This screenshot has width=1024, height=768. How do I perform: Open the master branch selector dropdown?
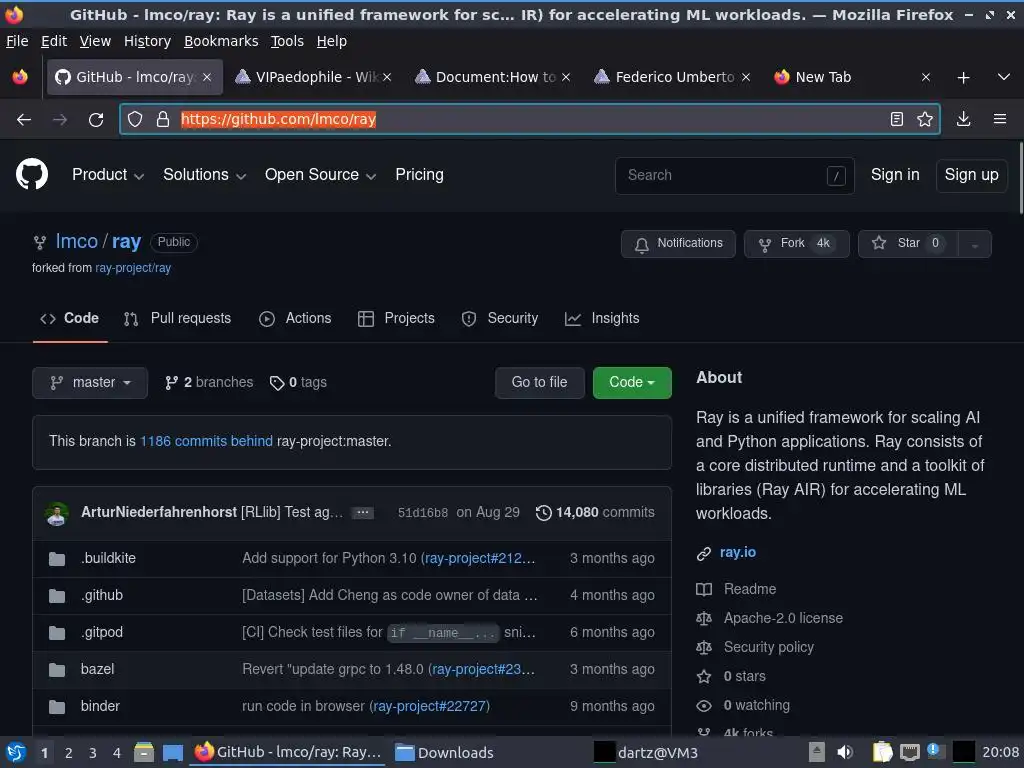[90, 383]
